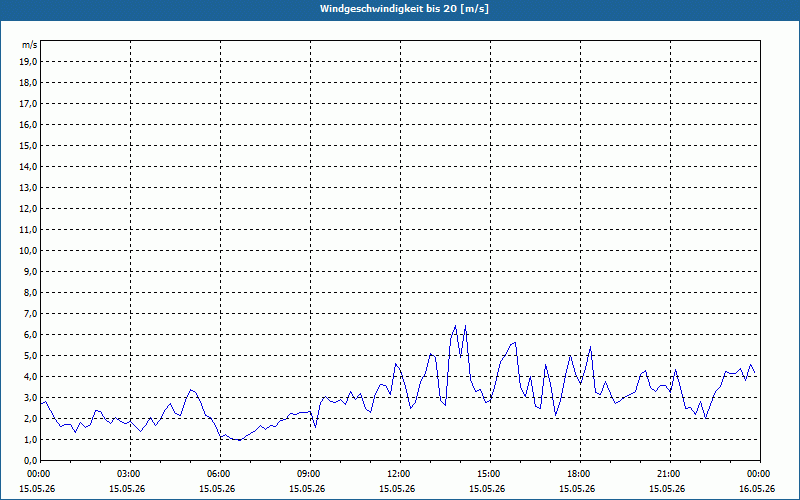This screenshot has height=500, width=800.
Task: Click the 'Windgeschwindigkeit bis 20 [m/s]' chart title
Action: (404, 9)
